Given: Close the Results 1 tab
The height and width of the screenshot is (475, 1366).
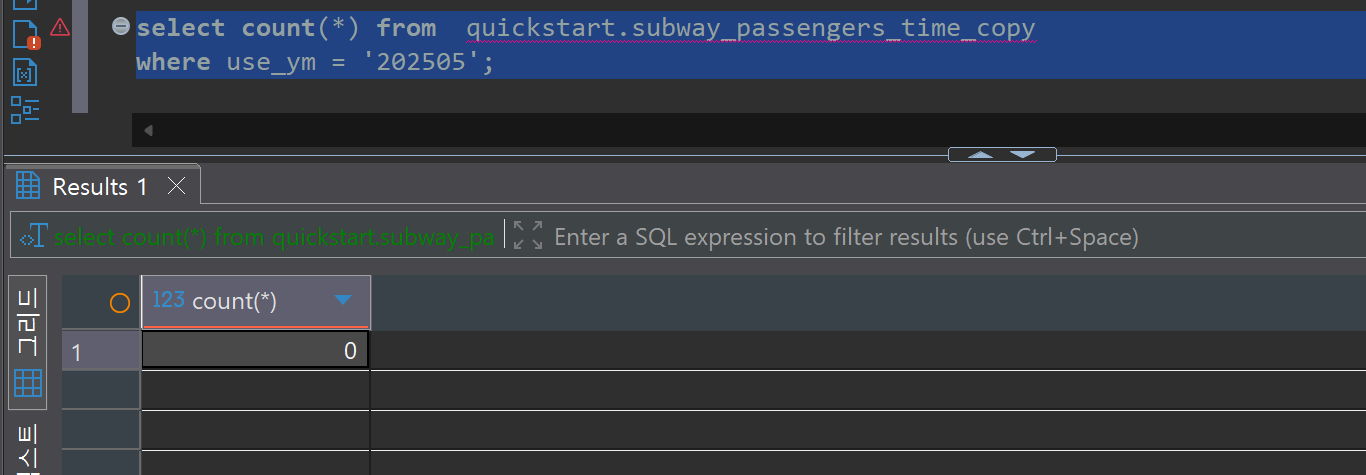Looking at the screenshot, I should (176, 186).
